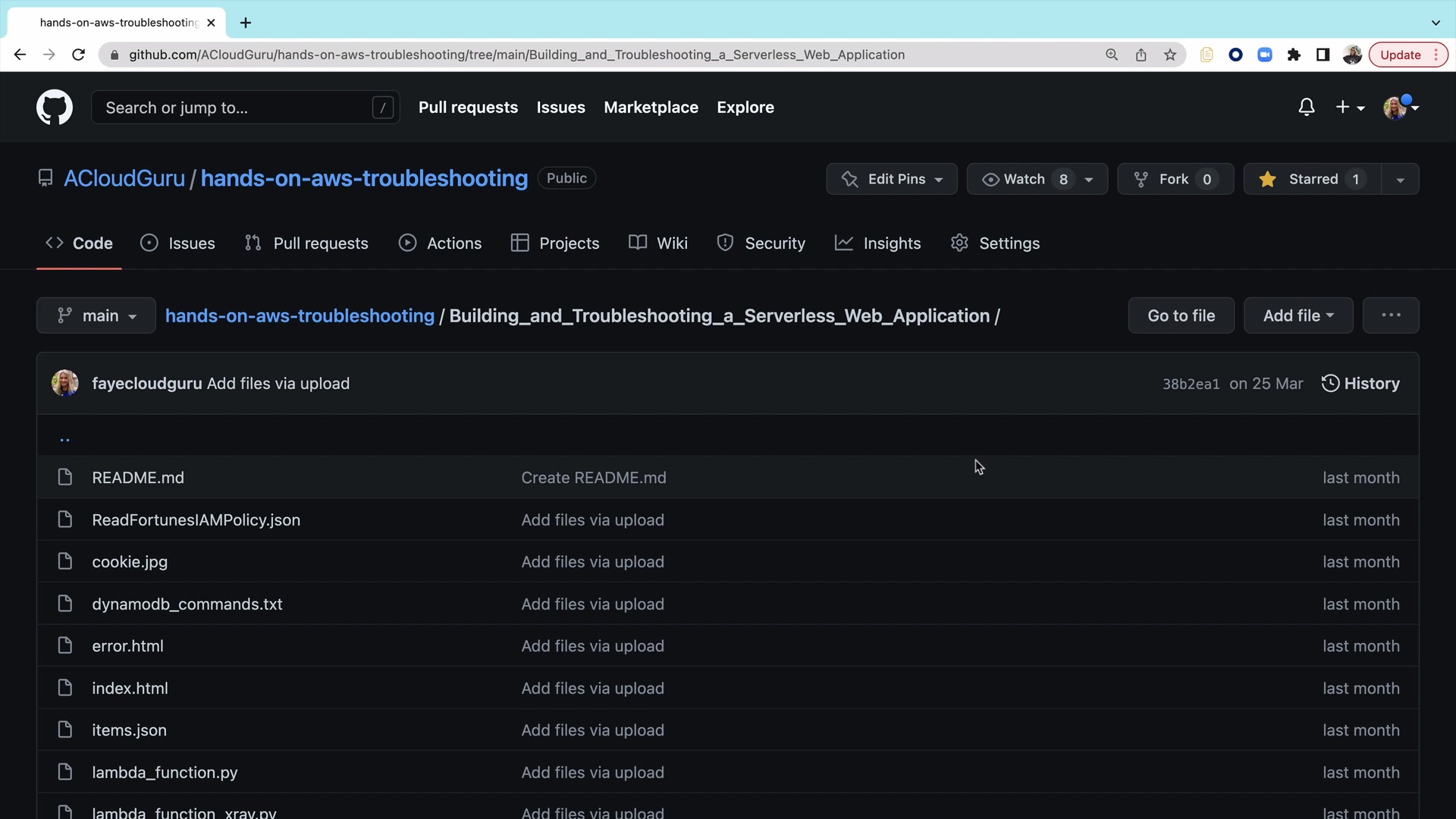Click the GitHub Octocat logo
The height and width of the screenshot is (819, 1456).
(55, 107)
